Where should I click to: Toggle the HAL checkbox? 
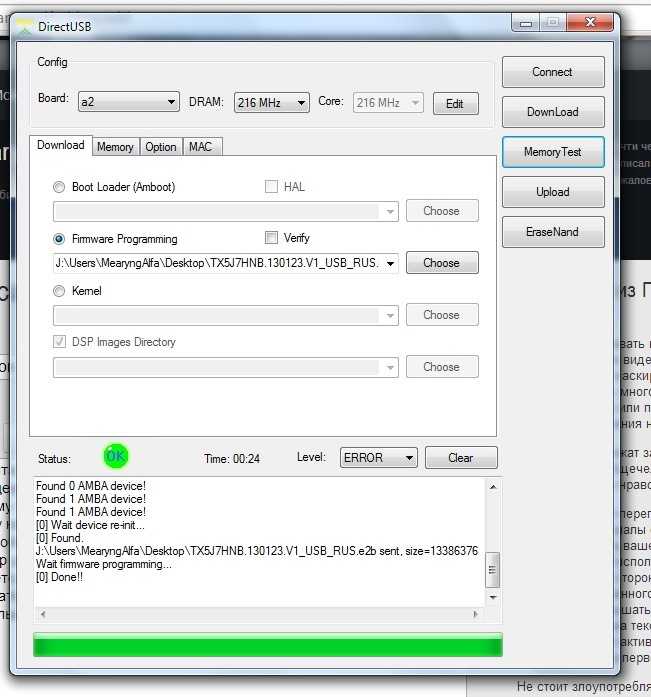[x=271, y=186]
